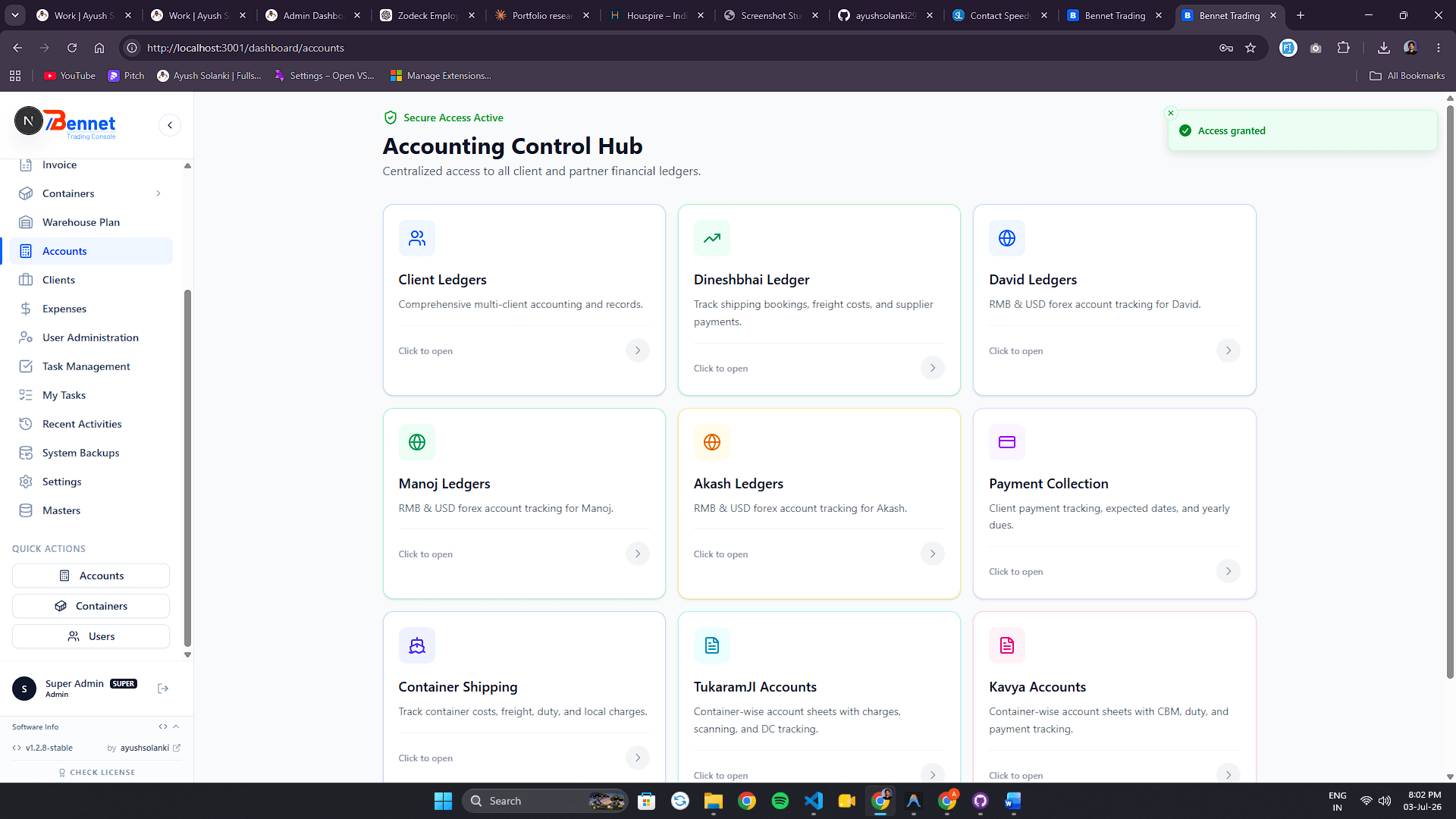1456x819 pixels.
Task: Go to Task Management in the sidebar
Action: click(91, 366)
